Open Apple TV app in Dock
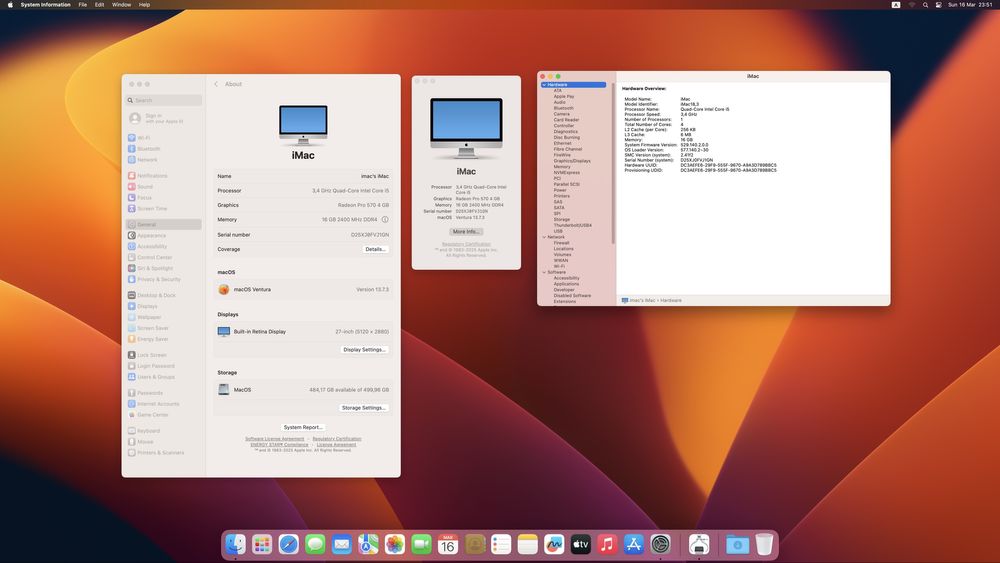1000x563 pixels. point(580,545)
